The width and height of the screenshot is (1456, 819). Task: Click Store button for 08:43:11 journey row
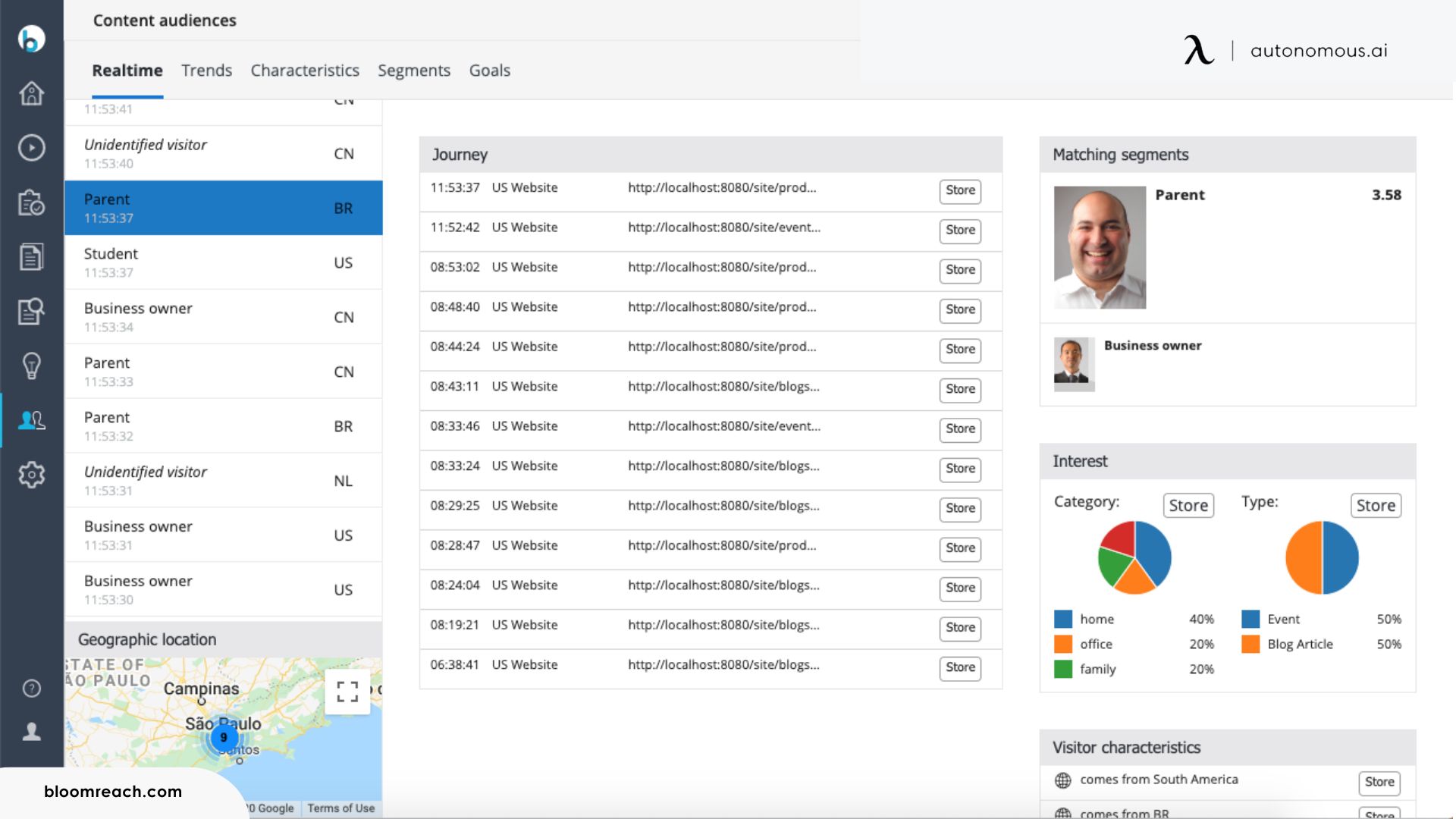pyautogui.click(x=960, y=390)
